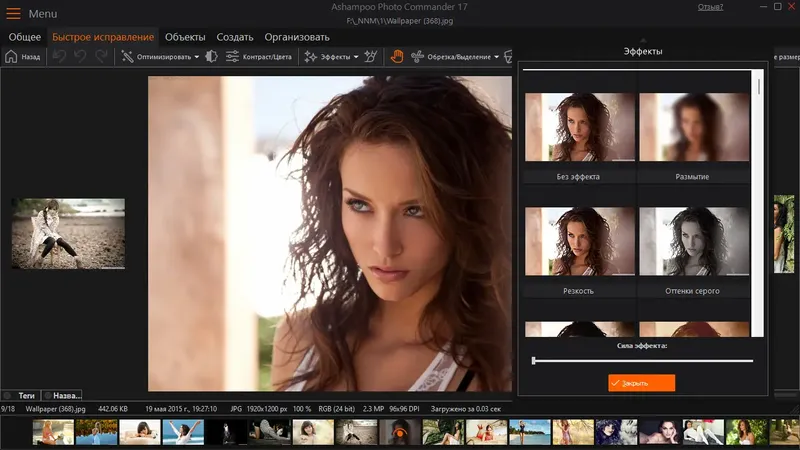This screenshot has height=450, width=800.
Task: Select filmstrip thumbnail with orange loading circle
Action: pyautogui.click(x=400, y=432)
